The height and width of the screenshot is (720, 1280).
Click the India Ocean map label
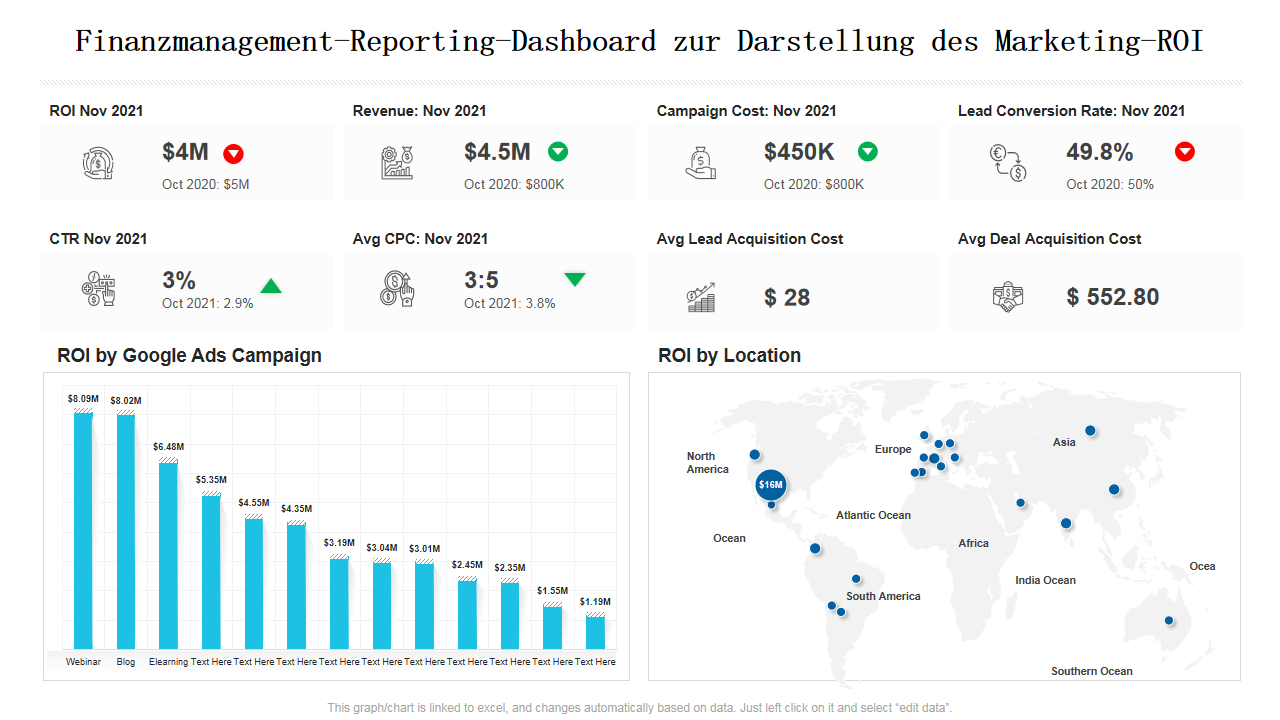tap(1046, 581)
